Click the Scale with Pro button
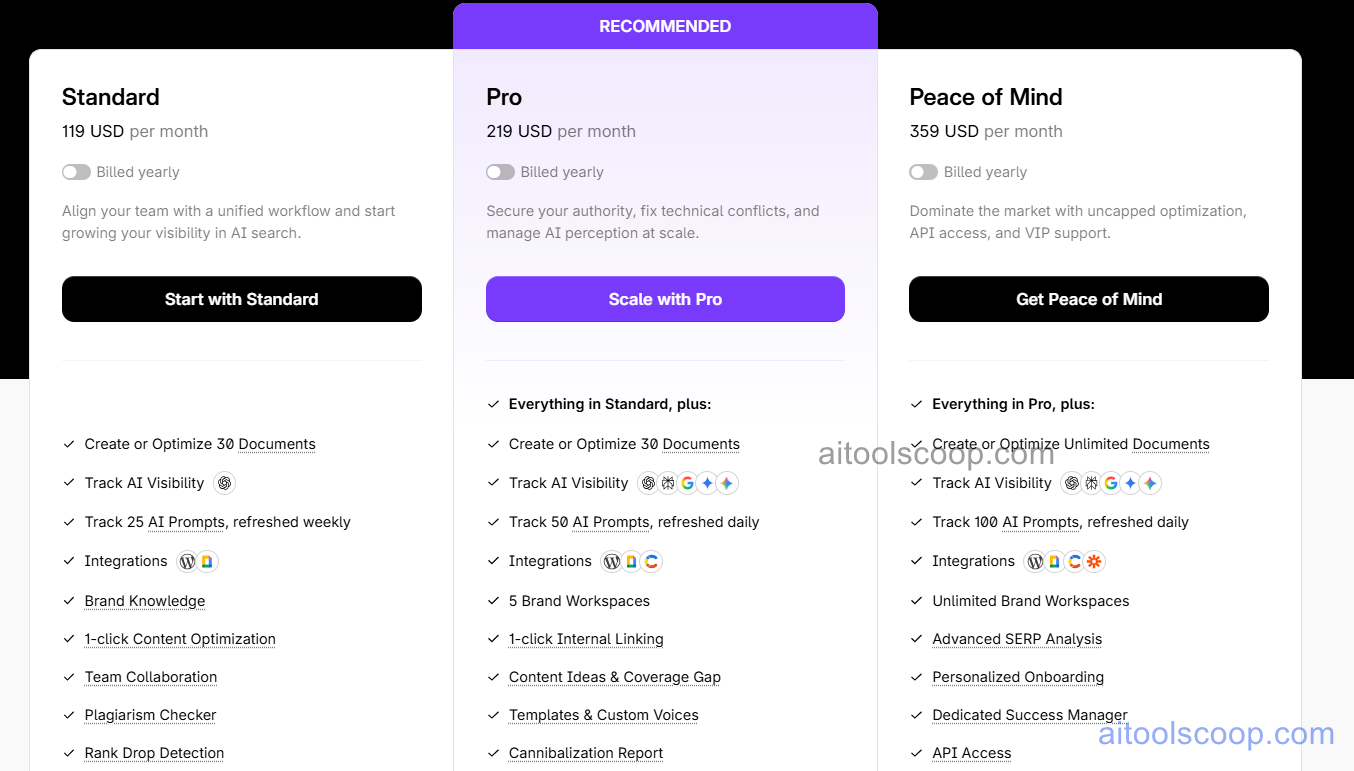 [664, 299]
